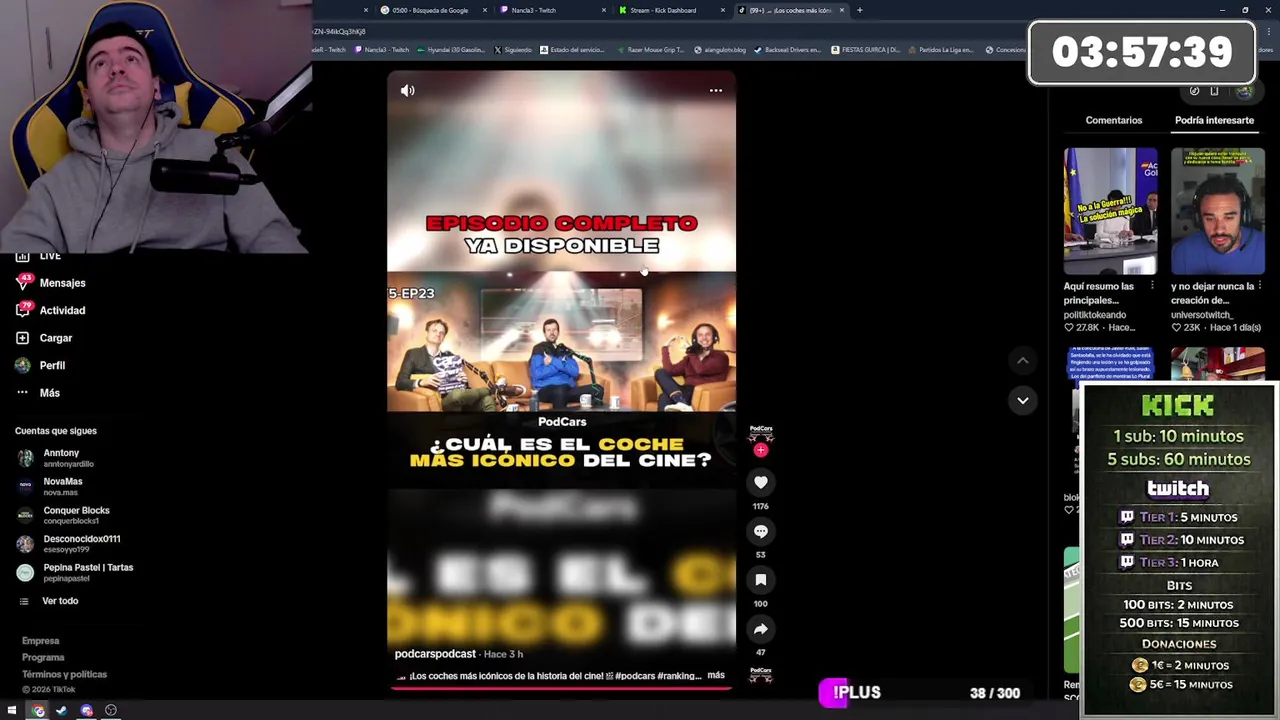This screenshot has height=720, width=1280.
Task: Open the Programa footer link
Action: click(43, 658)
